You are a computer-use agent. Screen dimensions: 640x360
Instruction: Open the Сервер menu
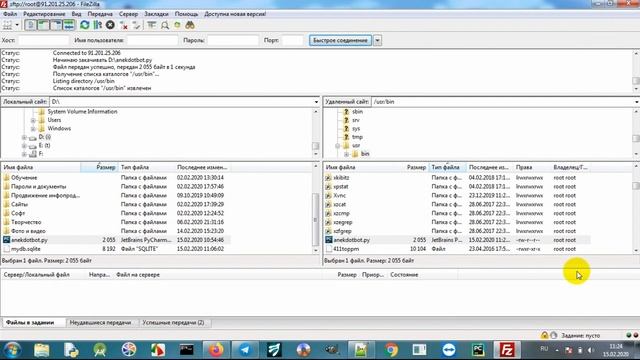click(x=128, y=14)
